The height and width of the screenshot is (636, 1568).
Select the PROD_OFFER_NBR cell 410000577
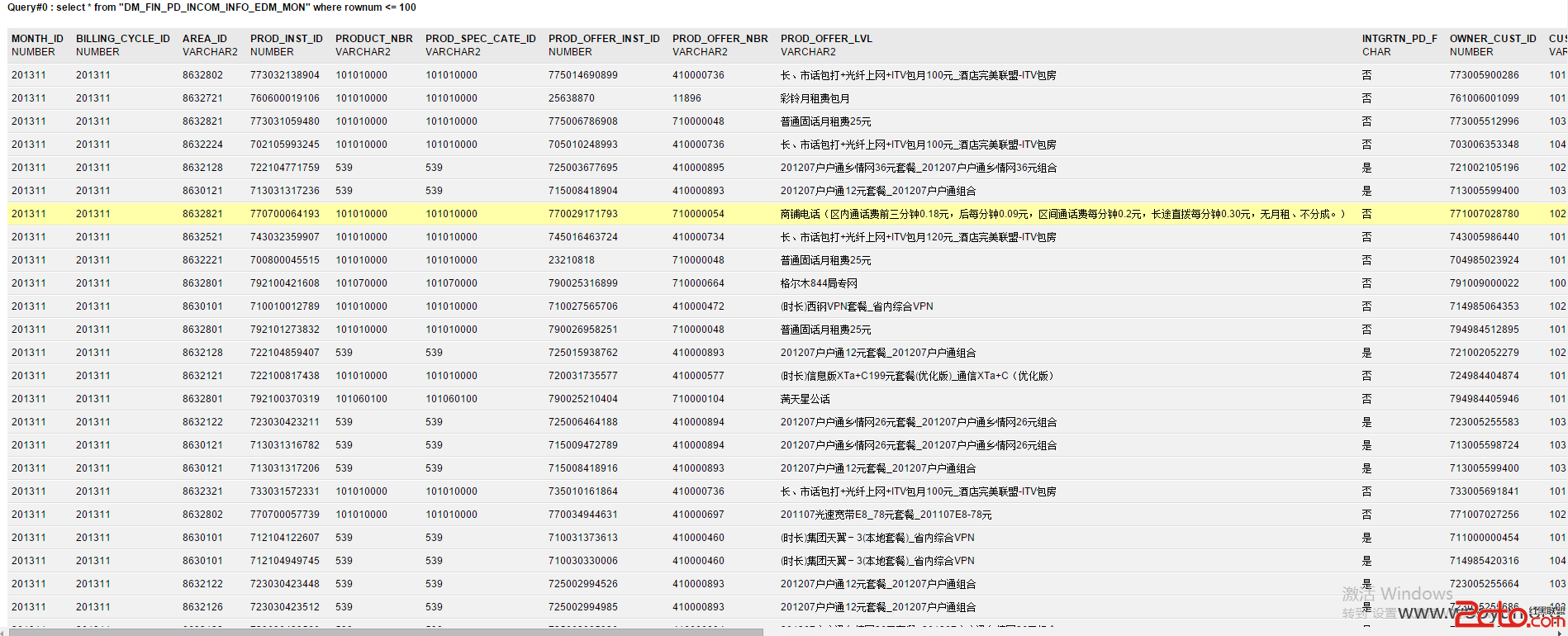click(698, 376)
